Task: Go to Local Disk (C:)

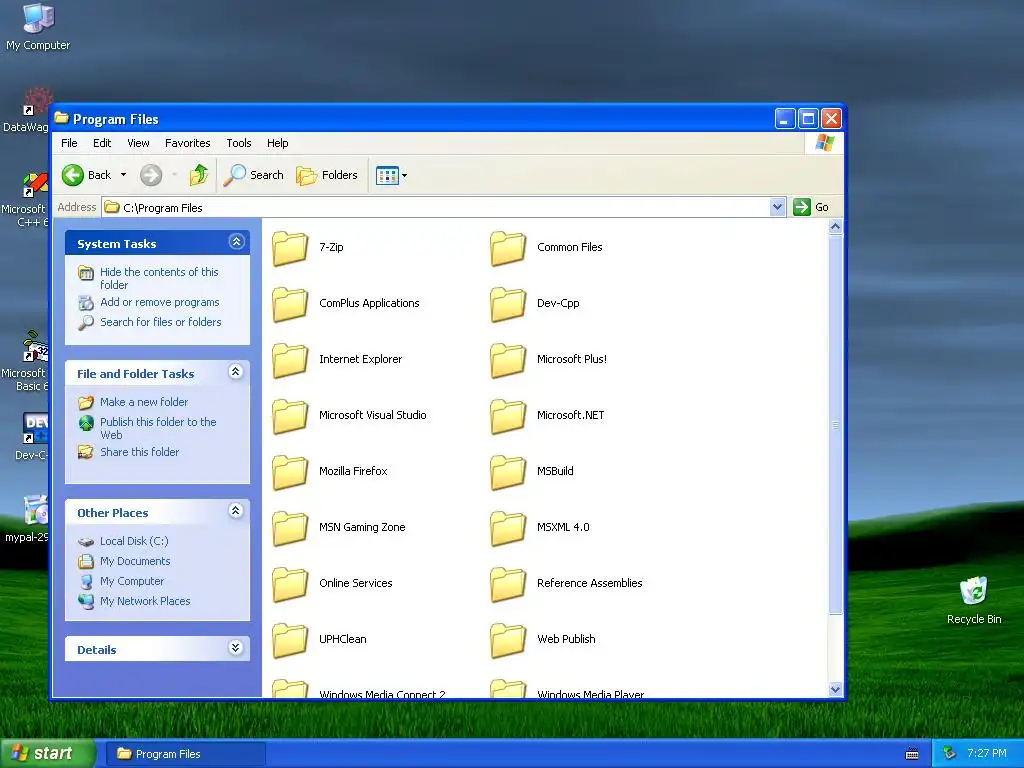Action: click(134, 541)
